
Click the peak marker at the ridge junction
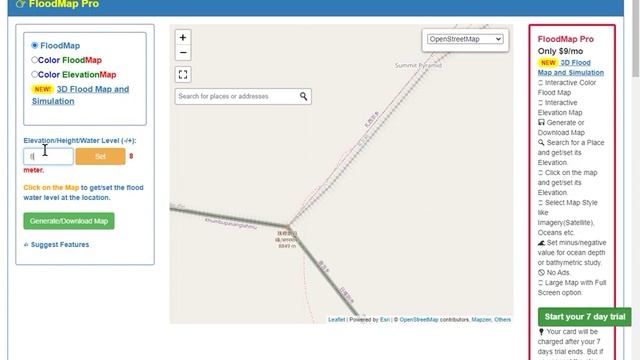tap(288, 227)
